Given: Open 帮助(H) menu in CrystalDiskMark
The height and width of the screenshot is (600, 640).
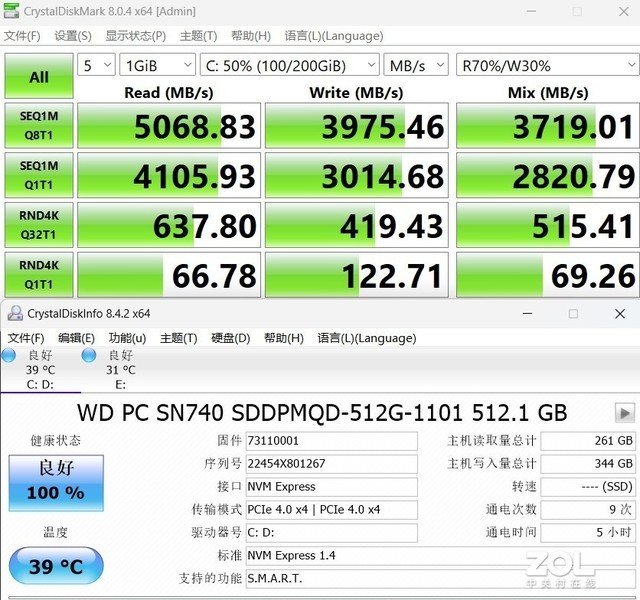Looking at the screenshot, I should (251, 36).
